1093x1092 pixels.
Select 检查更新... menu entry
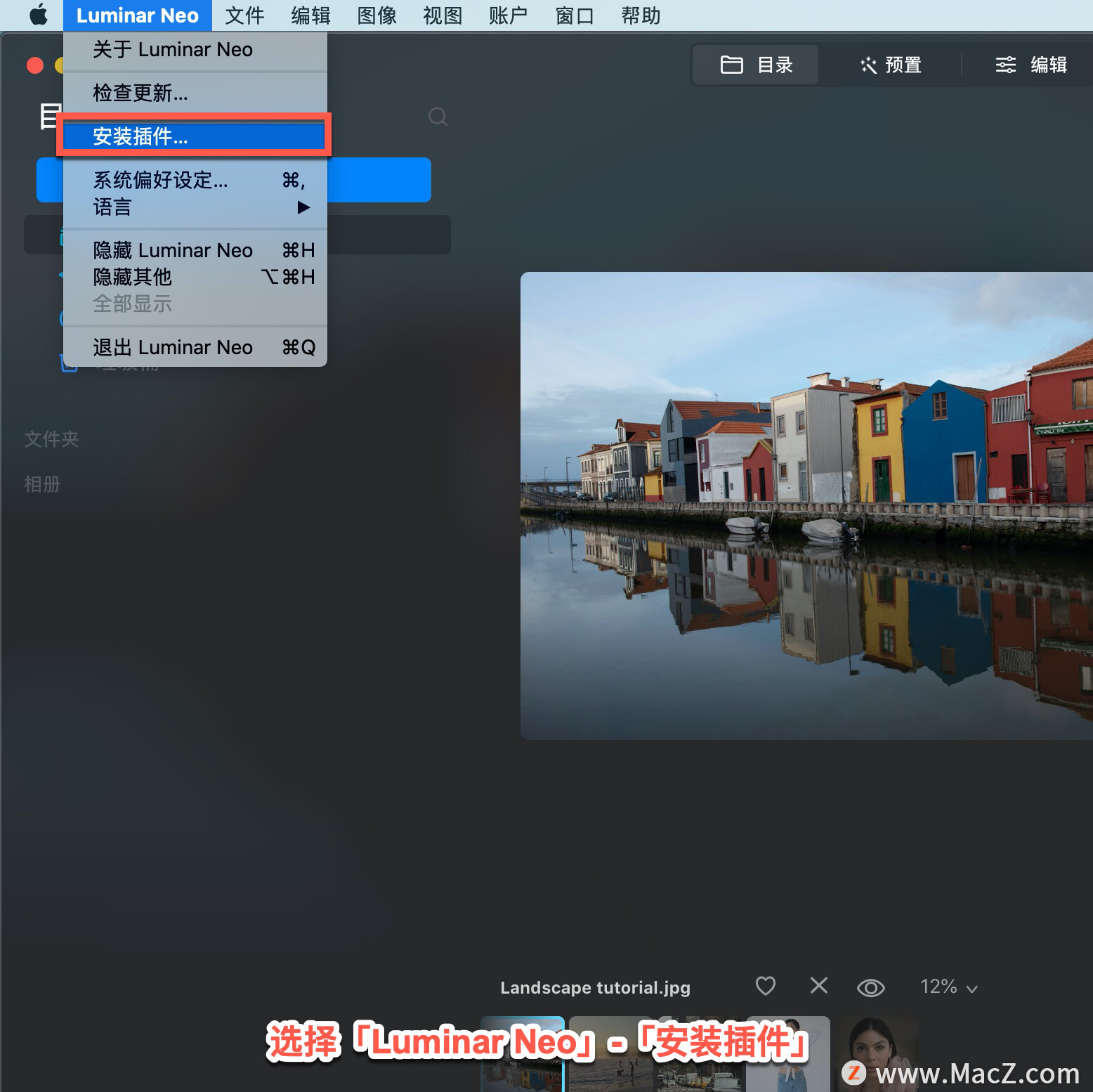[195, 93]
